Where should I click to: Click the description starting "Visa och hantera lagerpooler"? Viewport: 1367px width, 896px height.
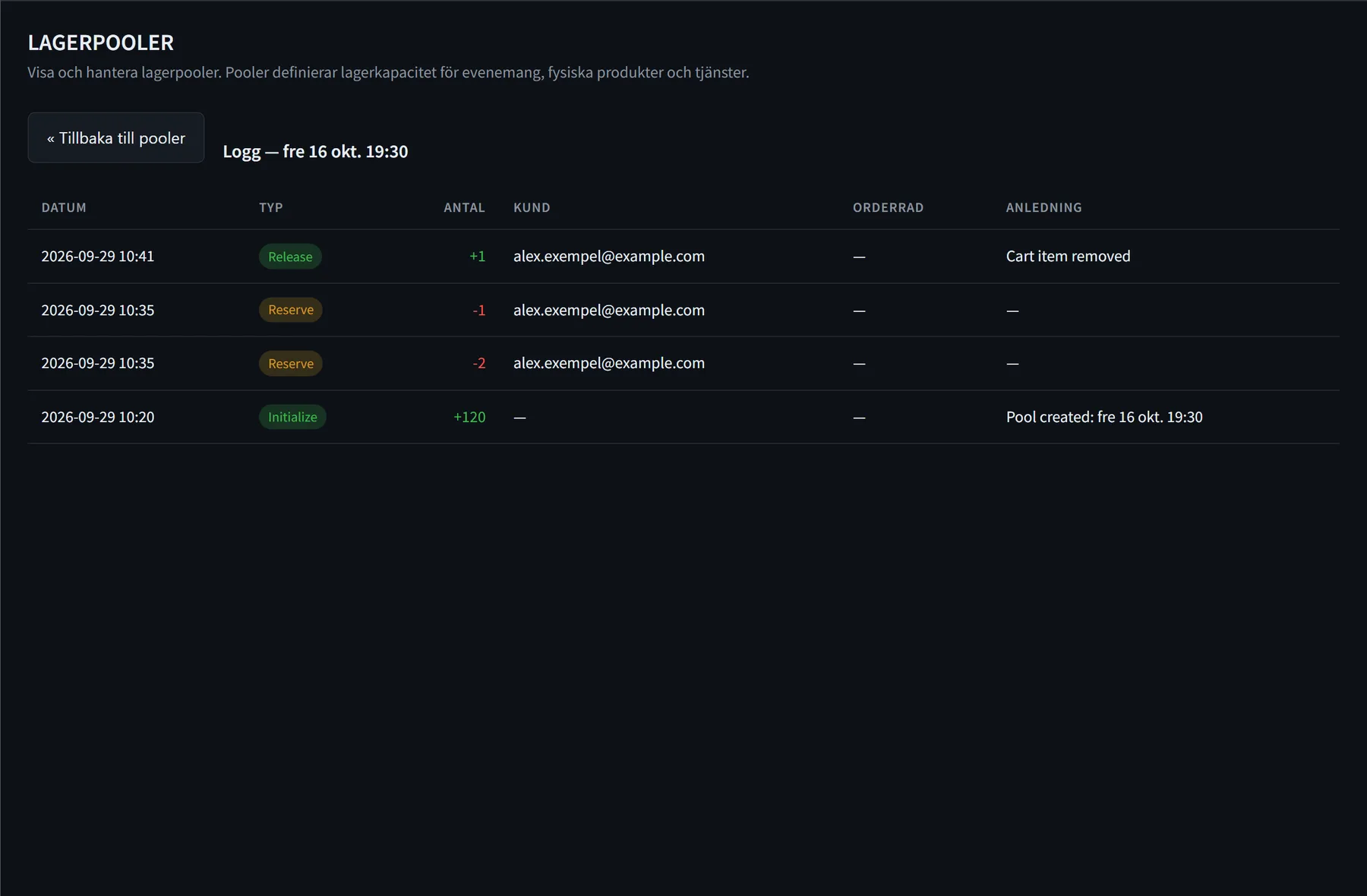click(x=388, y=72)
